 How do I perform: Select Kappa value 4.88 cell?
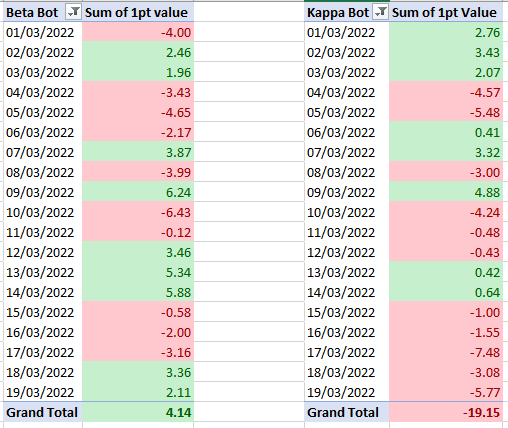pos(446,192)
